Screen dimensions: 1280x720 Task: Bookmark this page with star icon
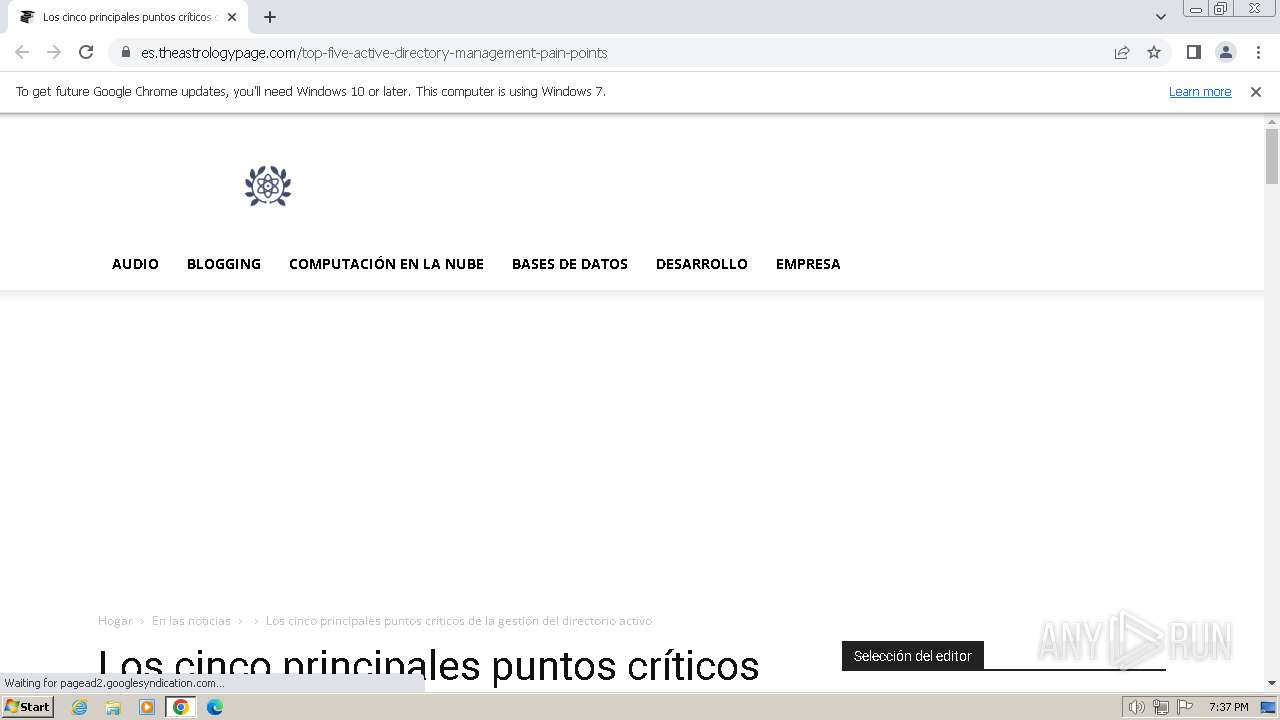click(x=1154, y=52)
